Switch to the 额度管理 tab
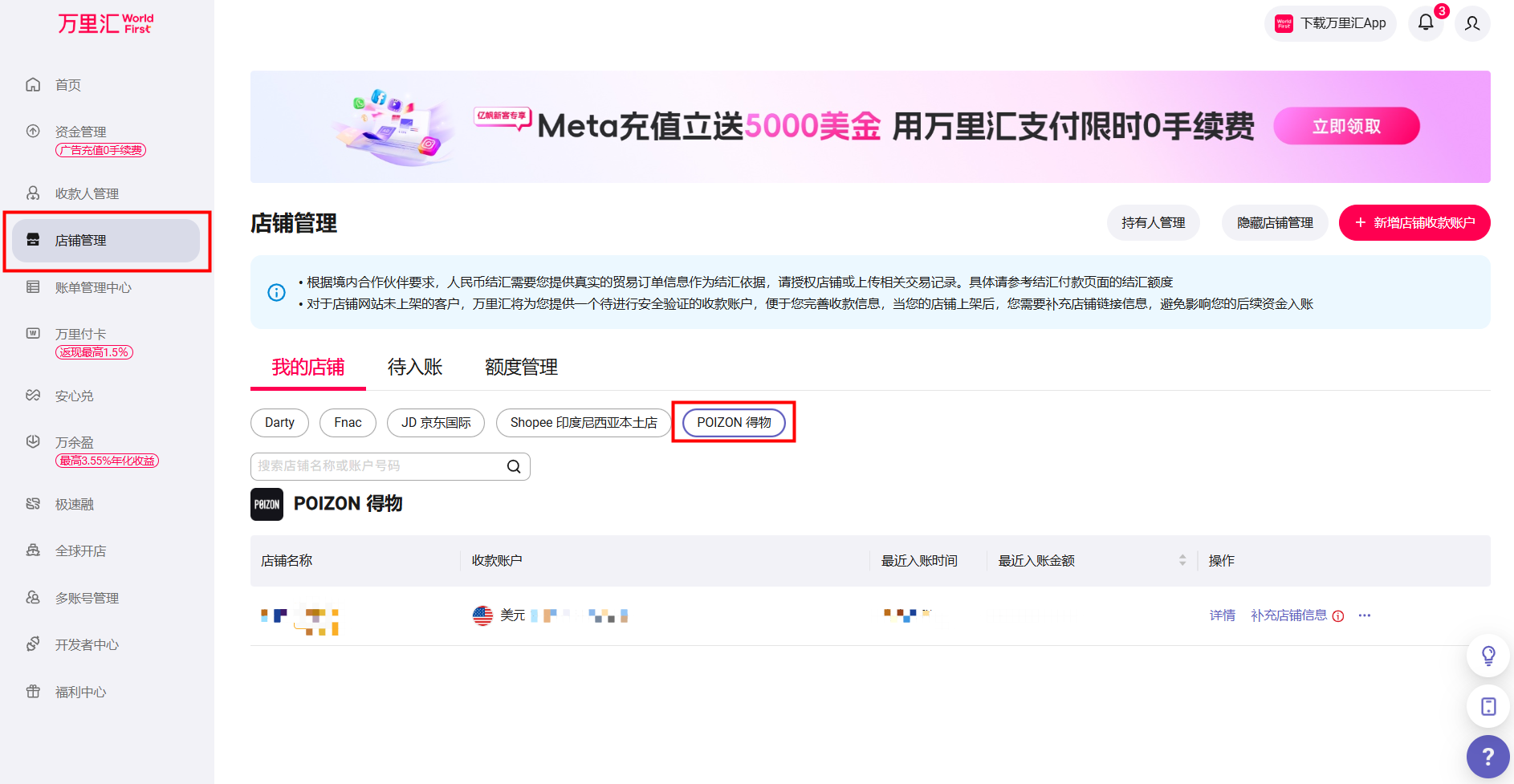 pos(521,368)
